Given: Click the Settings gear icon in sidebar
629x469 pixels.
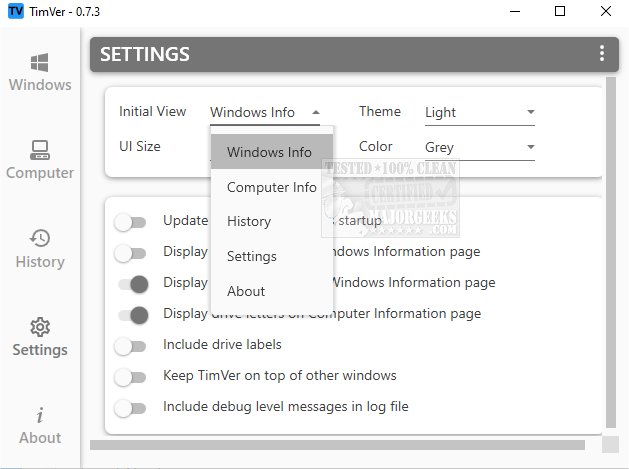Looking at the screenshot, I should click(x=40, y=327).
